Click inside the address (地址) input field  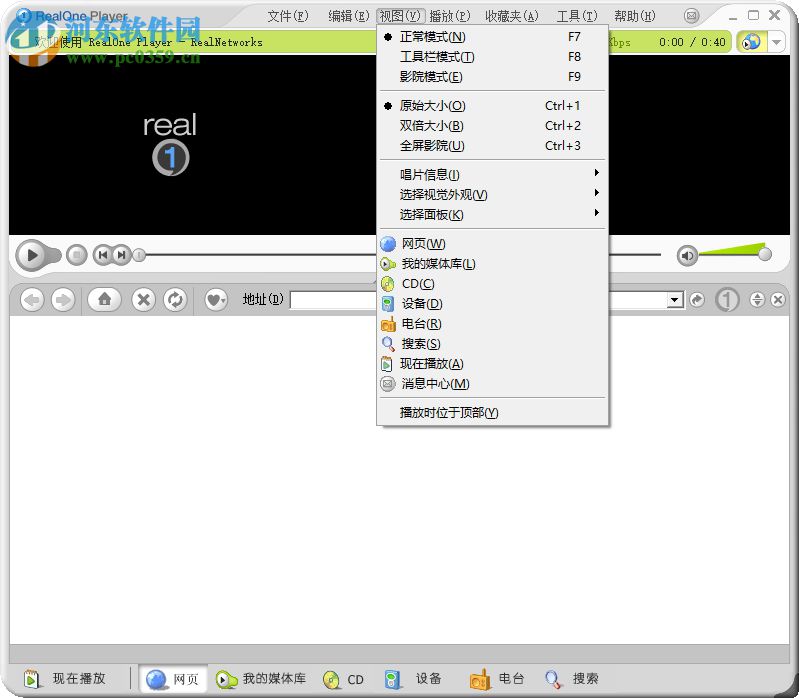[479, 300]
